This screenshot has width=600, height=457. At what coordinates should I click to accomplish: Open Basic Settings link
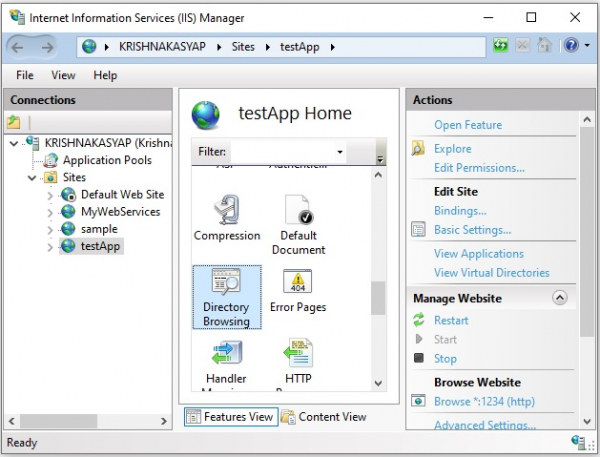point(472,230)
